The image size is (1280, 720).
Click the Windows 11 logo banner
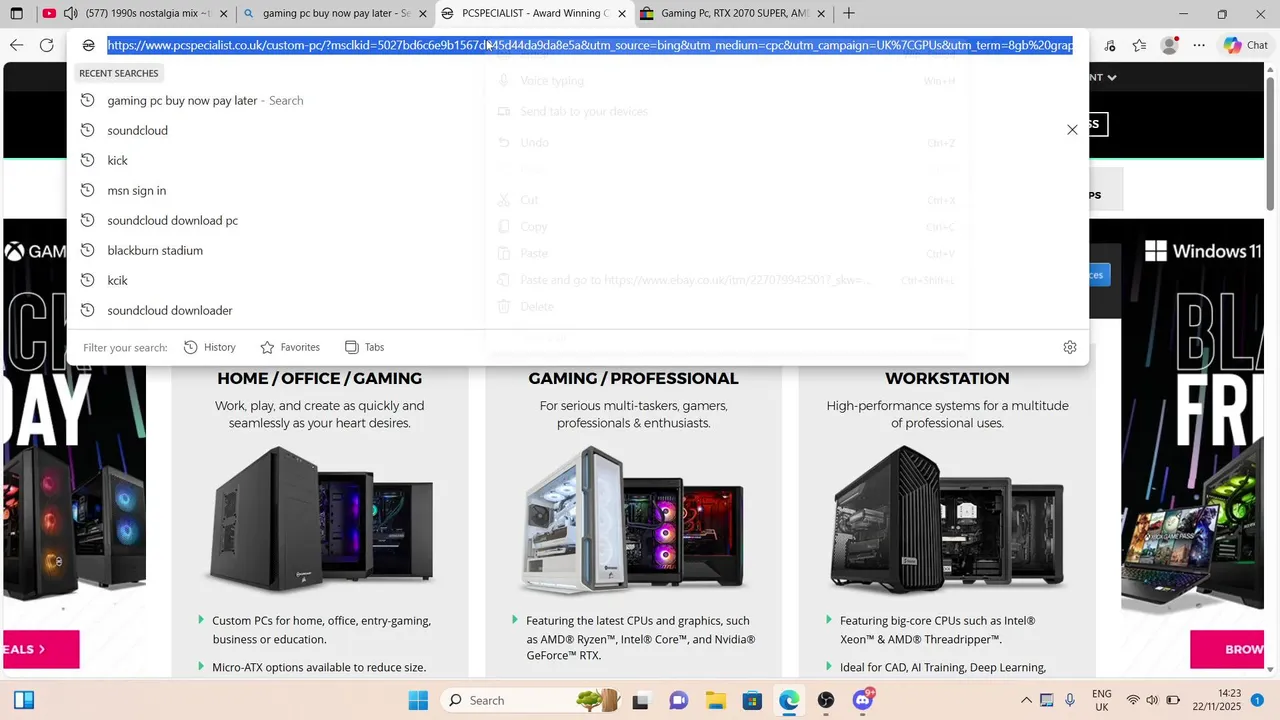1205,251
